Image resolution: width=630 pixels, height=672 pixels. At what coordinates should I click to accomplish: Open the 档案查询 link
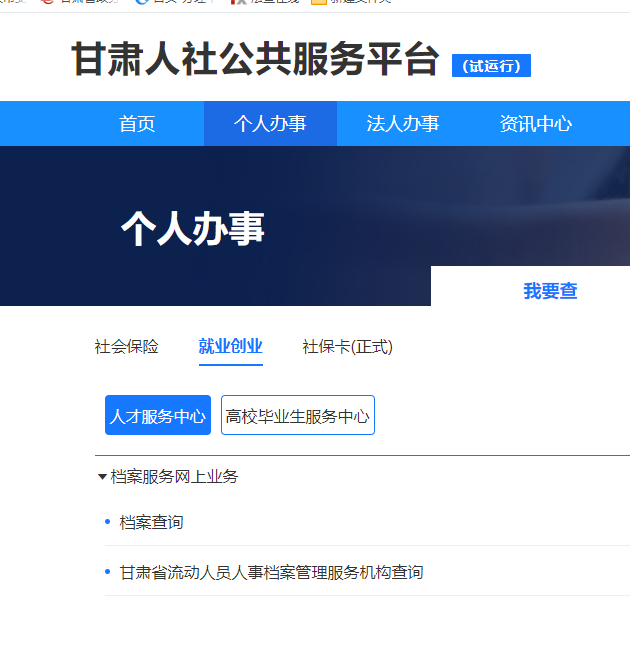tap(152, 522)
